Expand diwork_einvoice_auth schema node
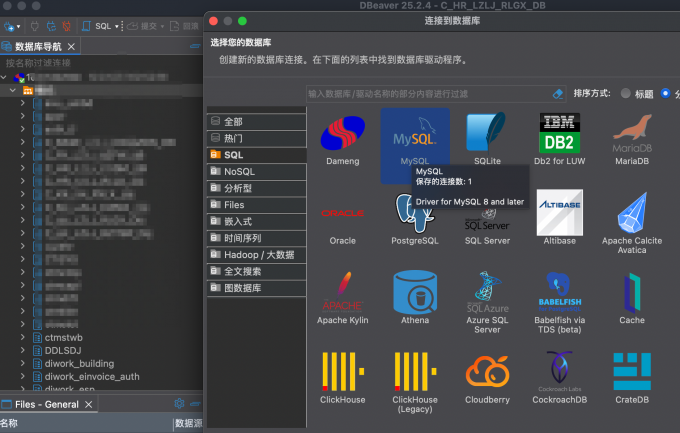Image resolution: width=680 pixels, height=433 pixels. pos(23,376)
